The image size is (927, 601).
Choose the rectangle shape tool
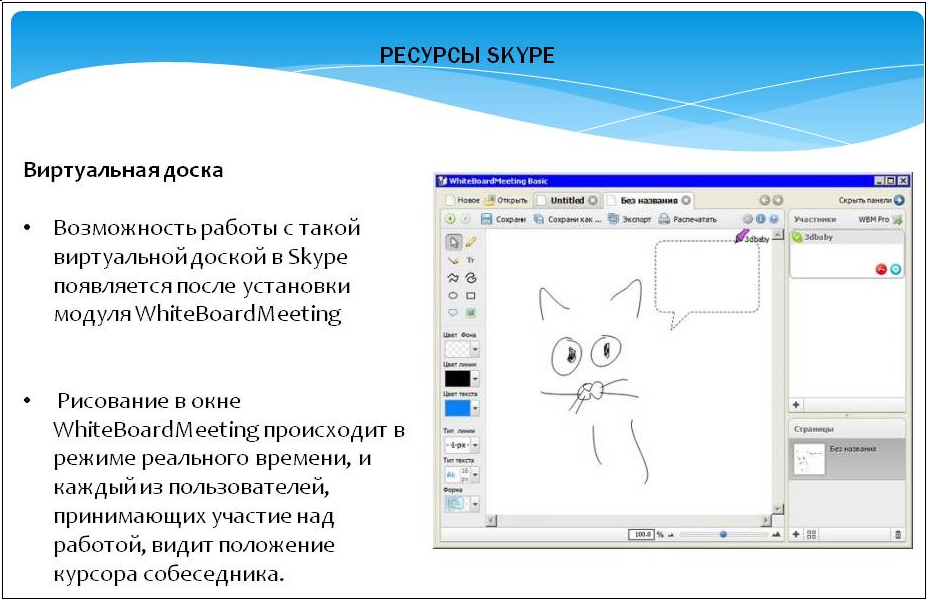pos(471,295)
